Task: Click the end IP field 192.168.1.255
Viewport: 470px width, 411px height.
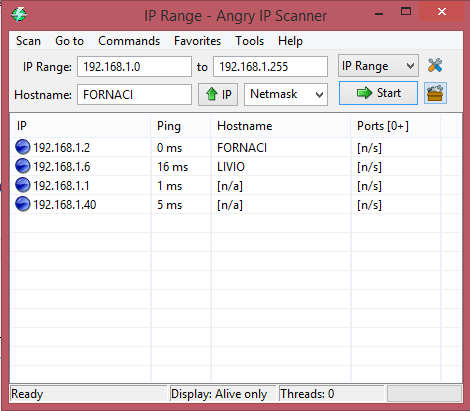Action: pyautogui.click(x=270, y=66)
